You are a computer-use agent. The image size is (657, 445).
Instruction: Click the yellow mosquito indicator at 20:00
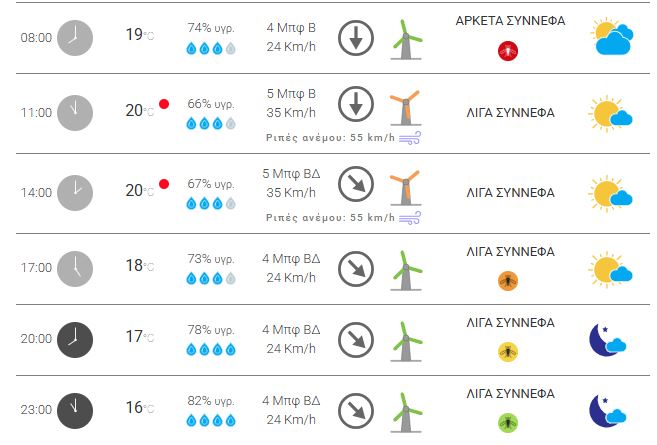click(508, 351)
